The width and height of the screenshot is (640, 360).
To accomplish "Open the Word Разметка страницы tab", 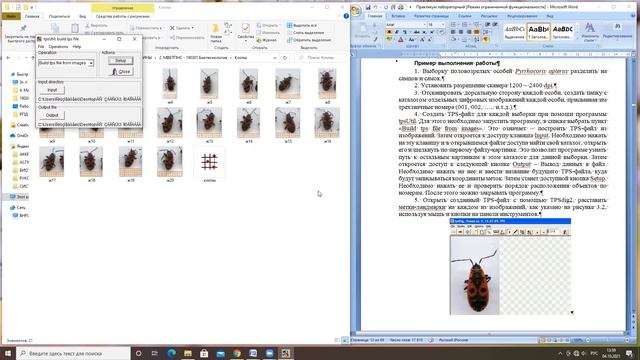I will [x=431, y=16].
